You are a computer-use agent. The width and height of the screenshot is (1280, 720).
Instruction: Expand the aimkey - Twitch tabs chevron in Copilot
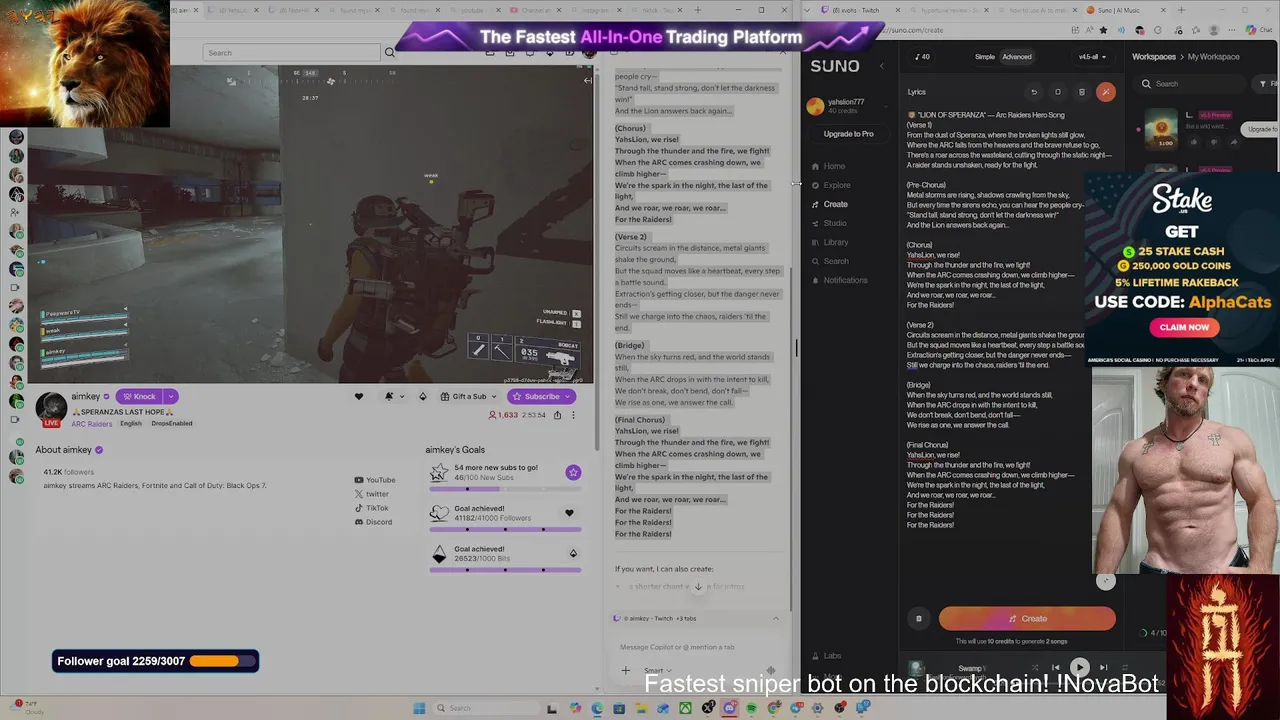[x=775, y=619]
